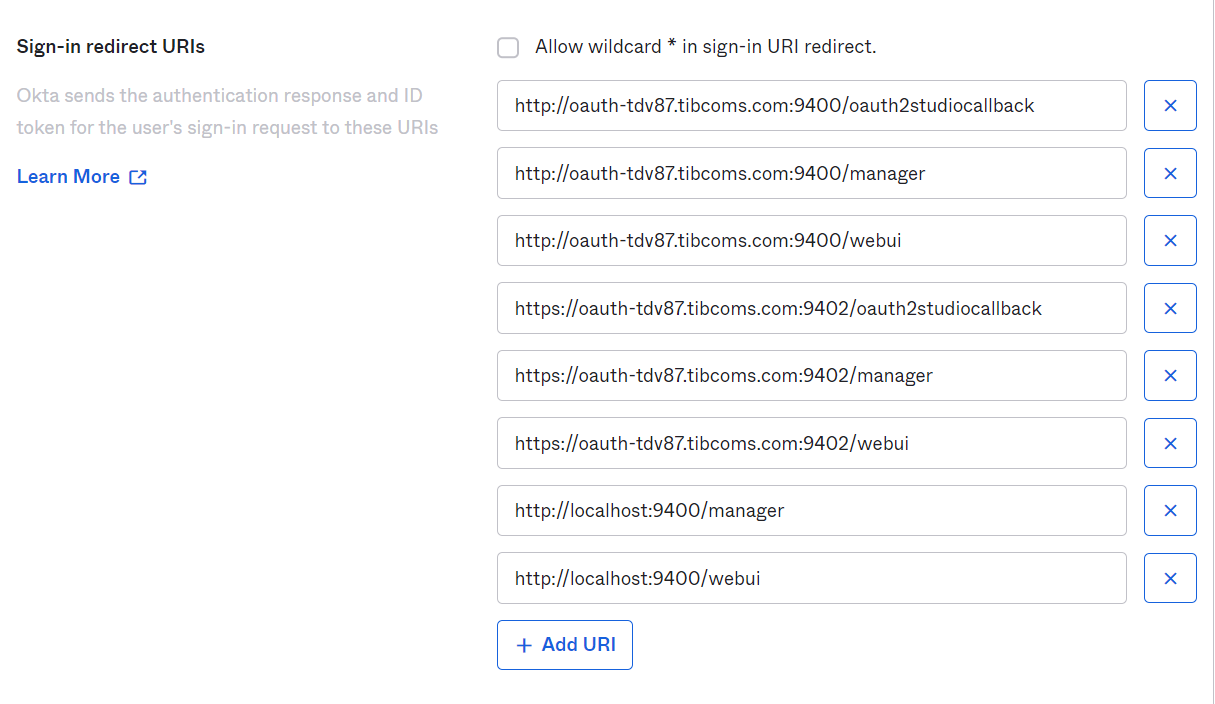Remove the https 9402/manager URI
This screenshot has height=704, width=1215.
(x=1170, y=376)
